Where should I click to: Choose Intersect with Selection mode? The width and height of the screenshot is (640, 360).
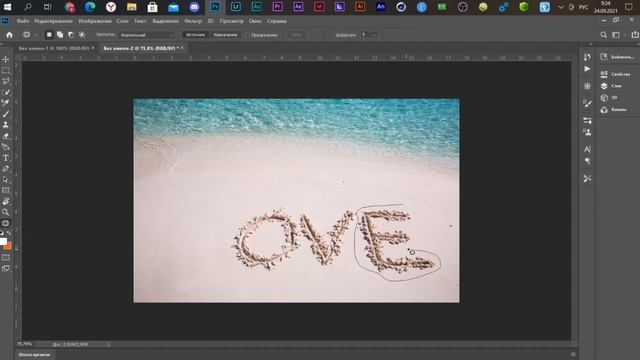[x=82, y=35]
